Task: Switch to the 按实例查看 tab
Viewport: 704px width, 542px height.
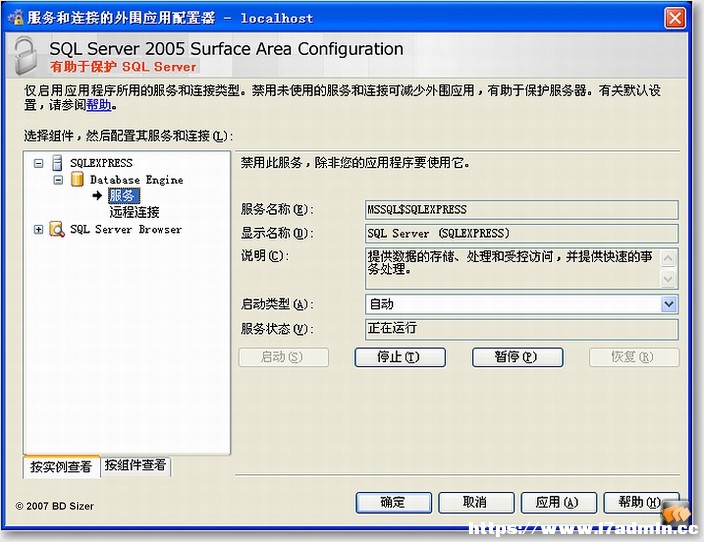Action: point(61,467)
